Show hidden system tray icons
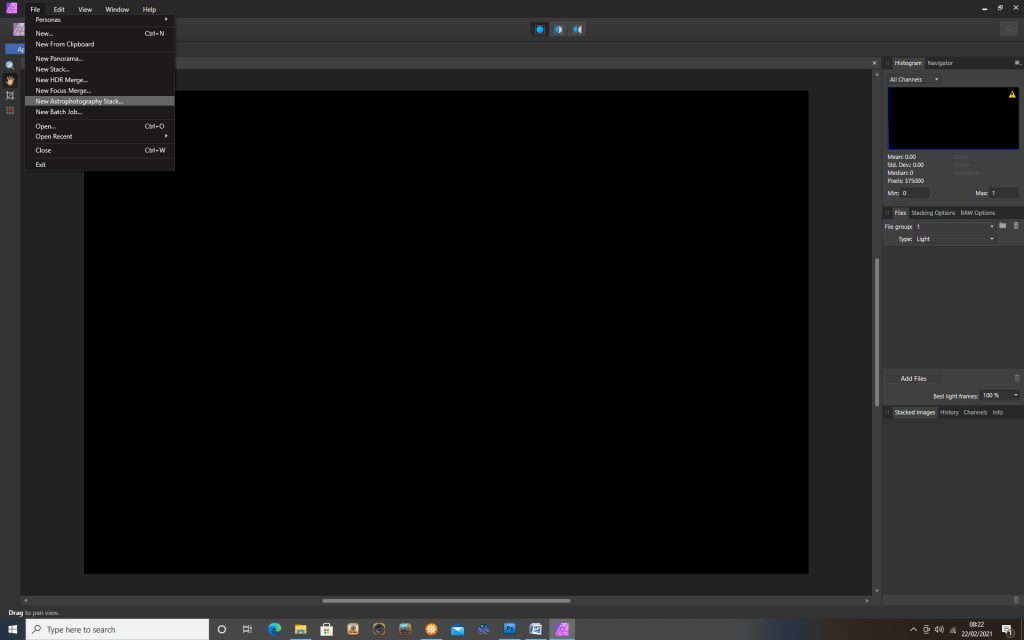This screenshot has width=1024, height=640. click(913, 630)
